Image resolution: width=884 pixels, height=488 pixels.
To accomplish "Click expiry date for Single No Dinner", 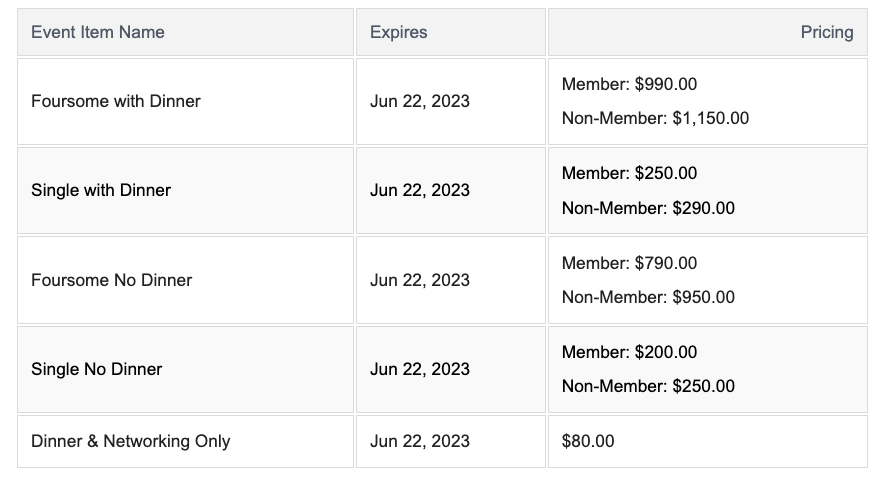I will (419, 369).
